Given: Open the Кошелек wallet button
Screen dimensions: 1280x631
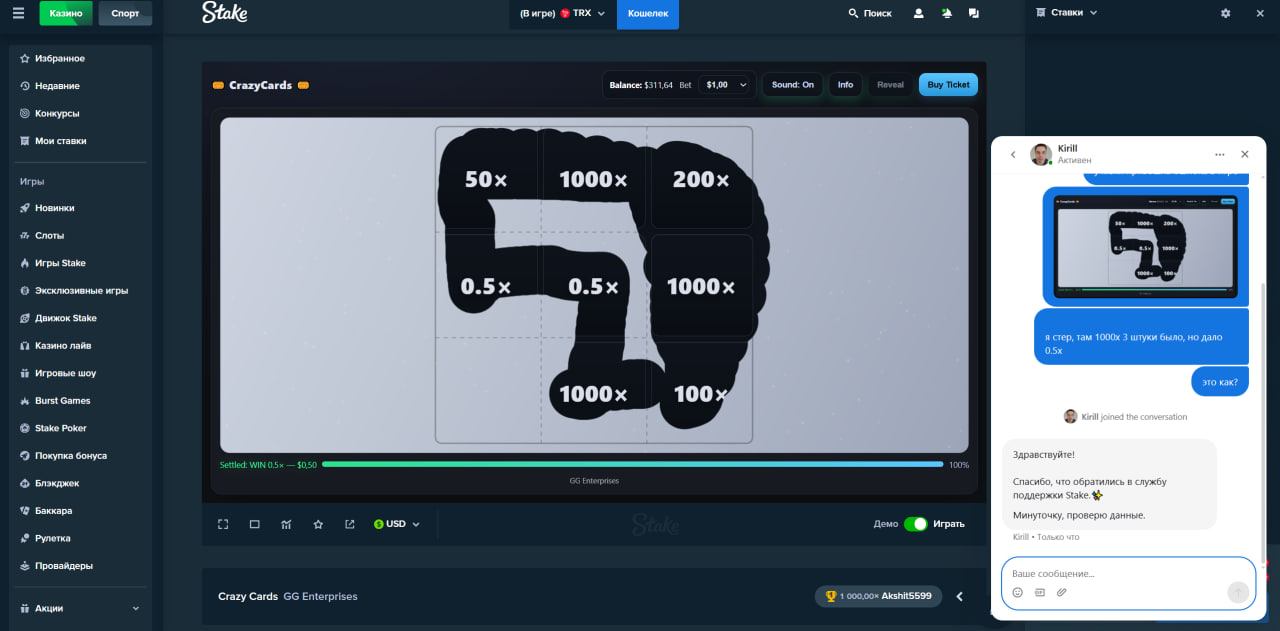Looking at the screenshot, I should click(x=647, y=14).
